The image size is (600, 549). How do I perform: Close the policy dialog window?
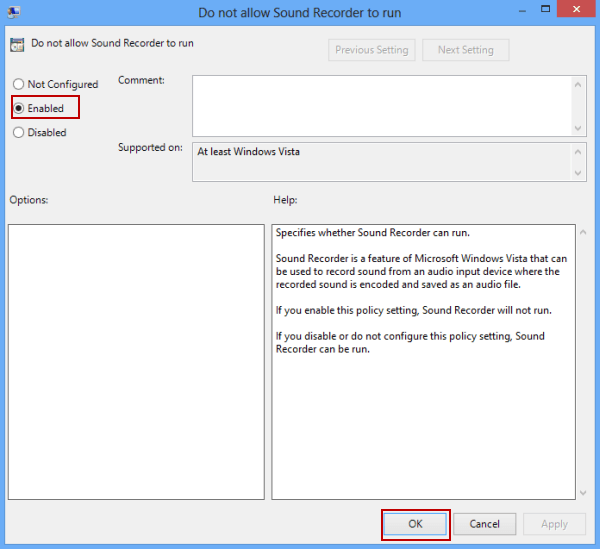pyautogui.click(x=576, y=9)
